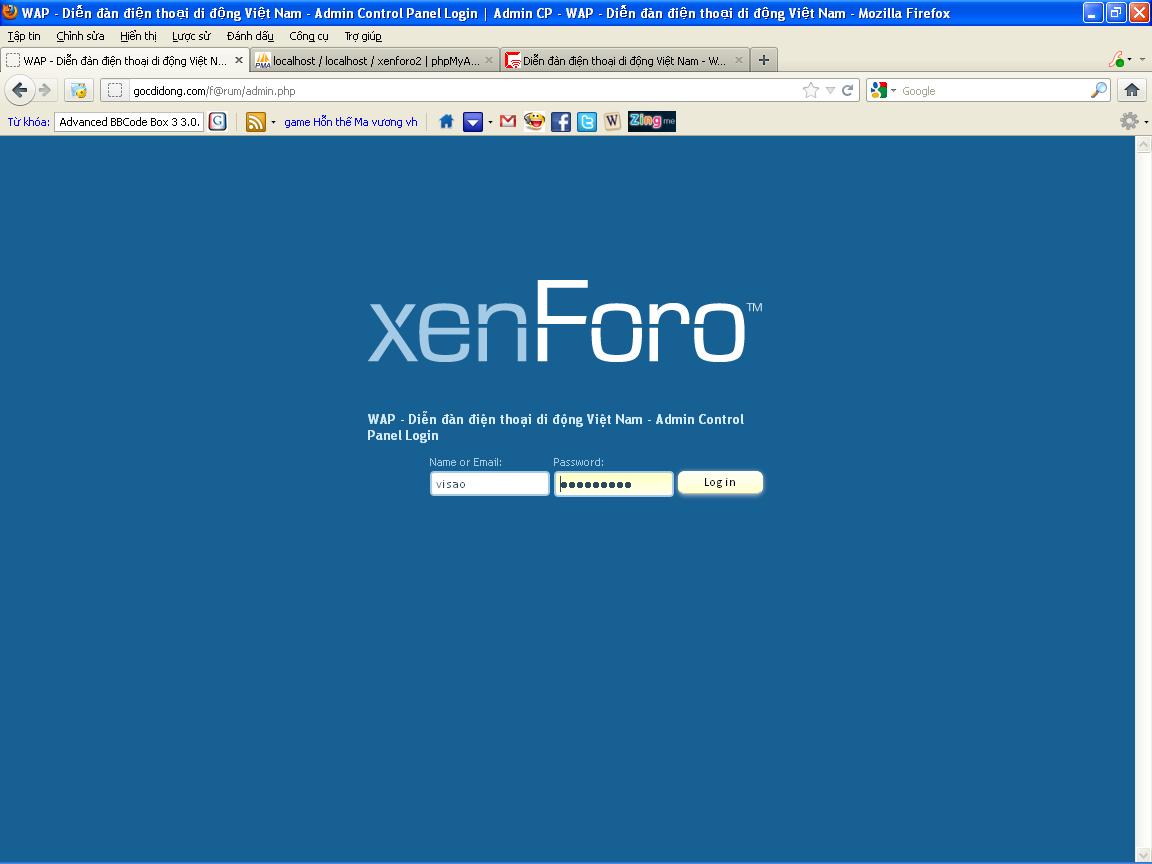Image resolution: width=1152 pixels, height=864 pixels.
Task: Restore down the Firefox window
Action: click(x=1116, y=12)
